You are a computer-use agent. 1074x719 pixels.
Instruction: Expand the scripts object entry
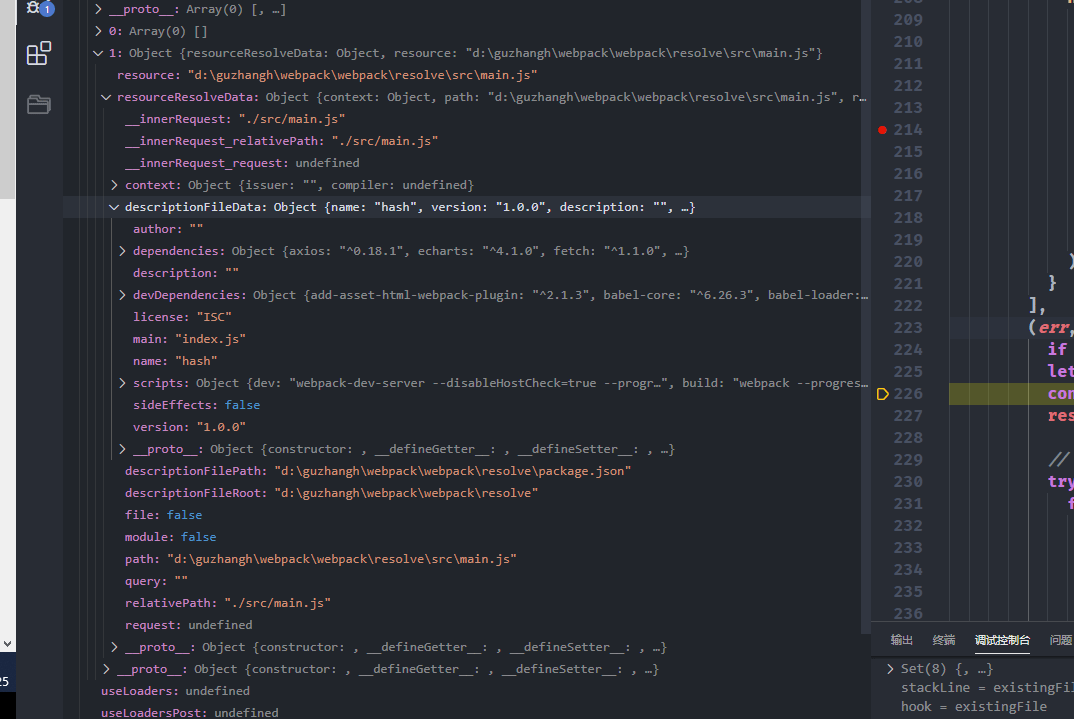click(123, 383)
